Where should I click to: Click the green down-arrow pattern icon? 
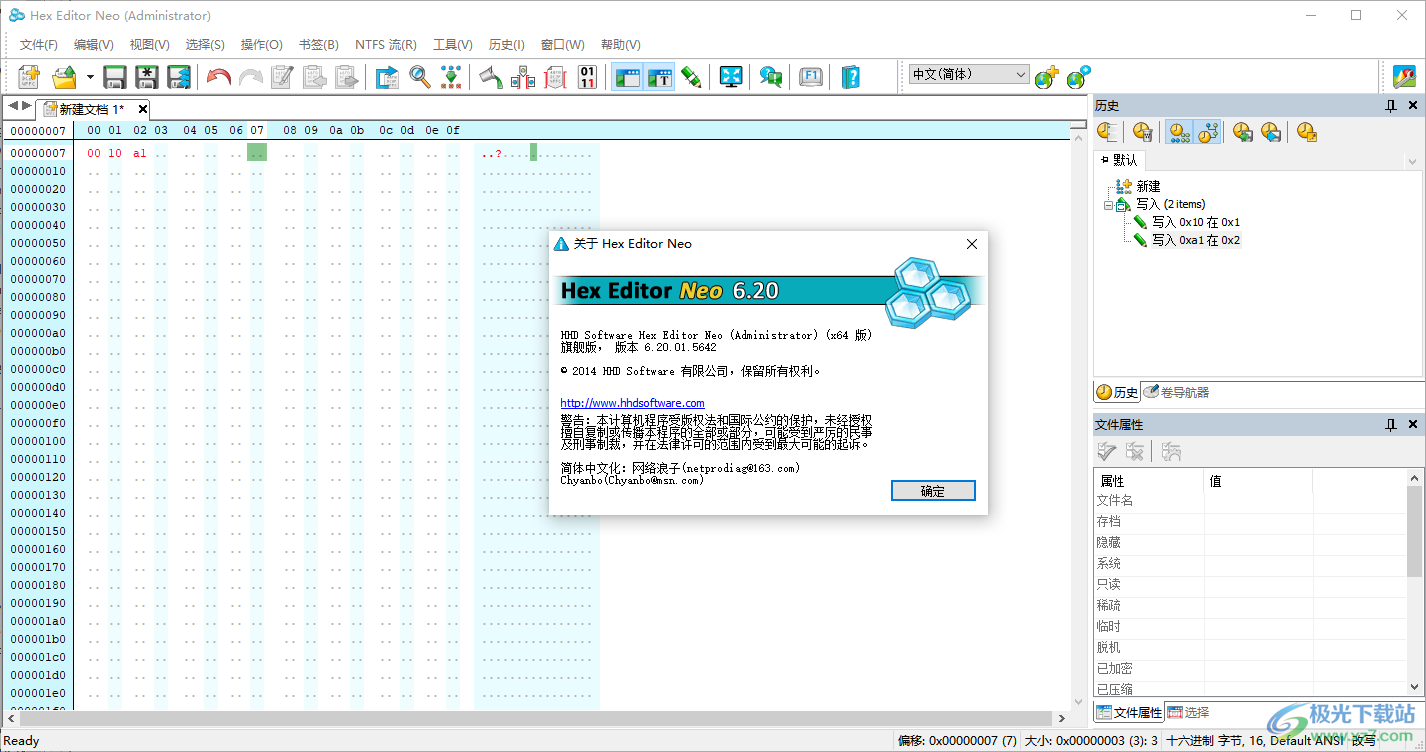click(452, 77)
